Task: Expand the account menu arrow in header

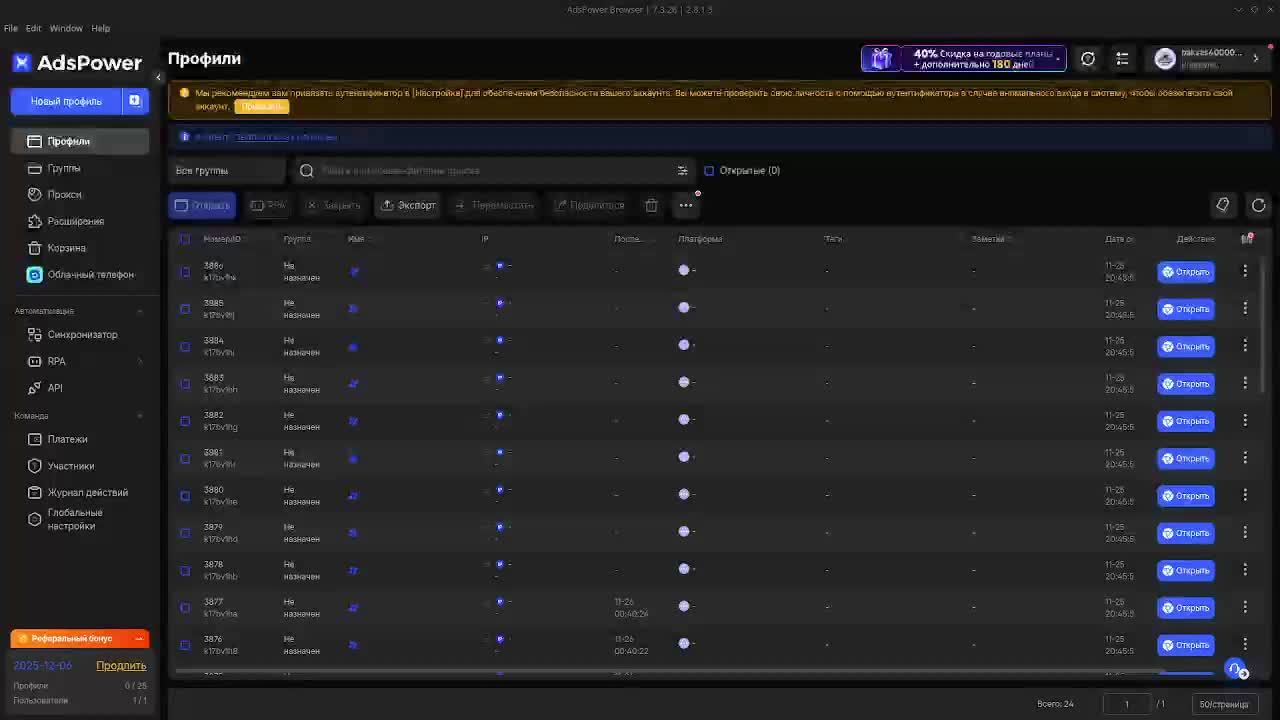Action: 1256,59
